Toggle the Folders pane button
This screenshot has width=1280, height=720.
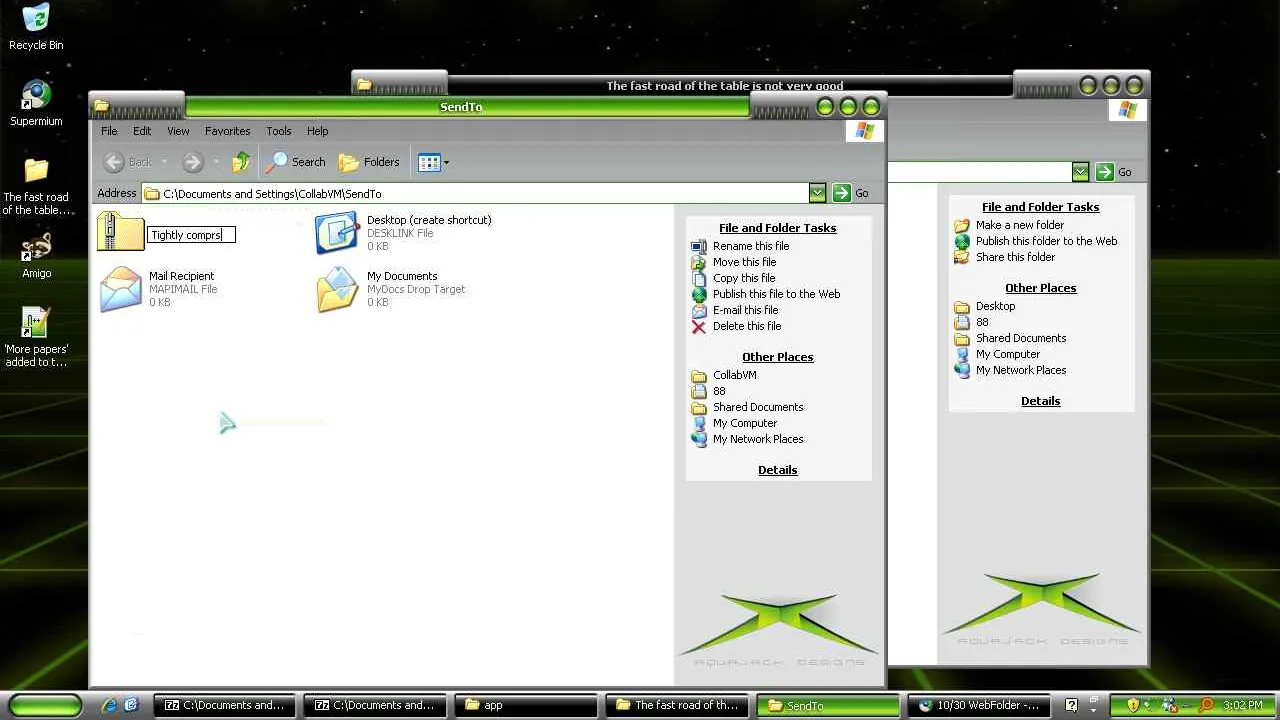[369, 162]
